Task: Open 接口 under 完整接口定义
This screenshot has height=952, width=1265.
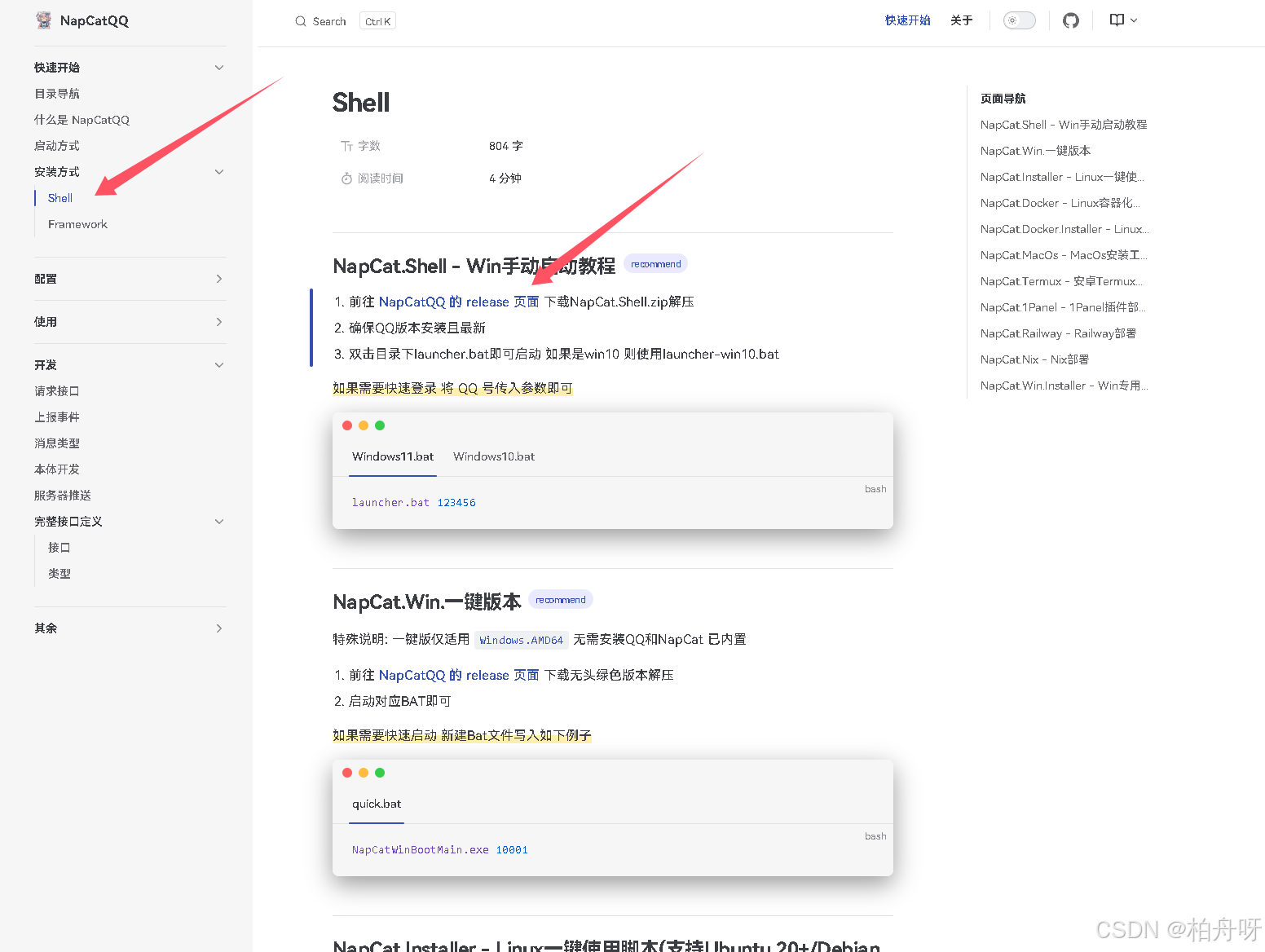Action: [60, 548]
